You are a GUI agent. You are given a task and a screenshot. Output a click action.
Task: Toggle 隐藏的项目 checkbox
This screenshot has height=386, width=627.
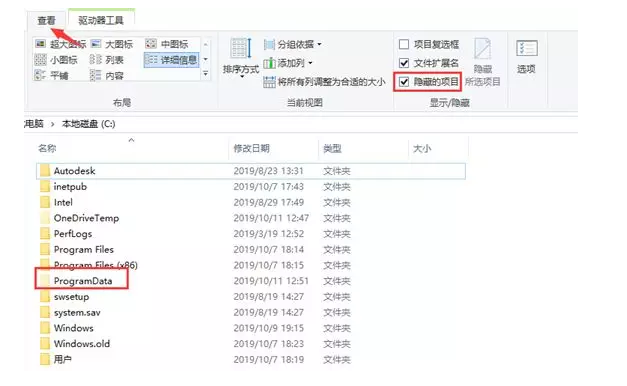(404, 82)
